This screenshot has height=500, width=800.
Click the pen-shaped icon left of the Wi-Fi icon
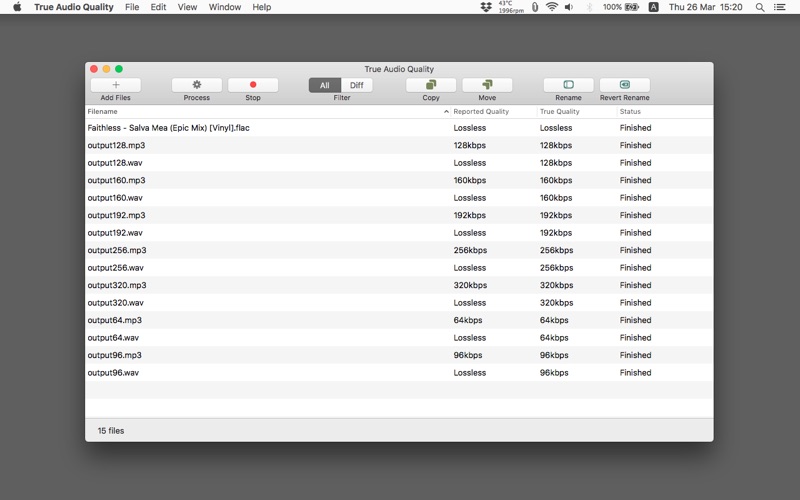click(x=535, y=7)
